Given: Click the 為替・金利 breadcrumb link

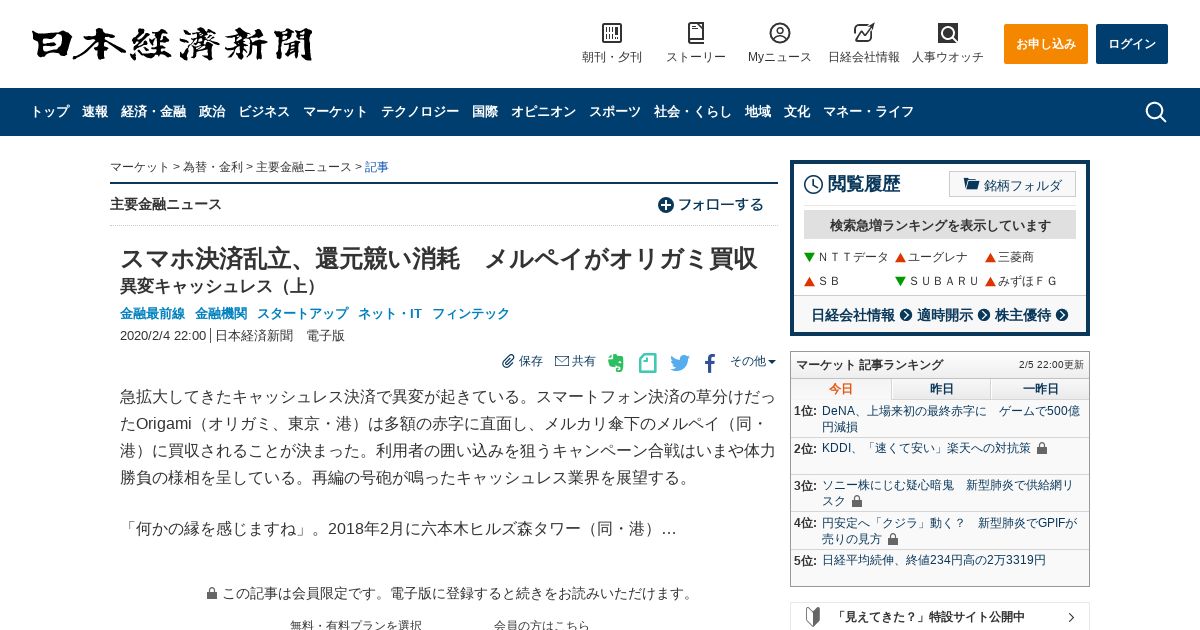Looking at the screenshot, I should point(213,167).
